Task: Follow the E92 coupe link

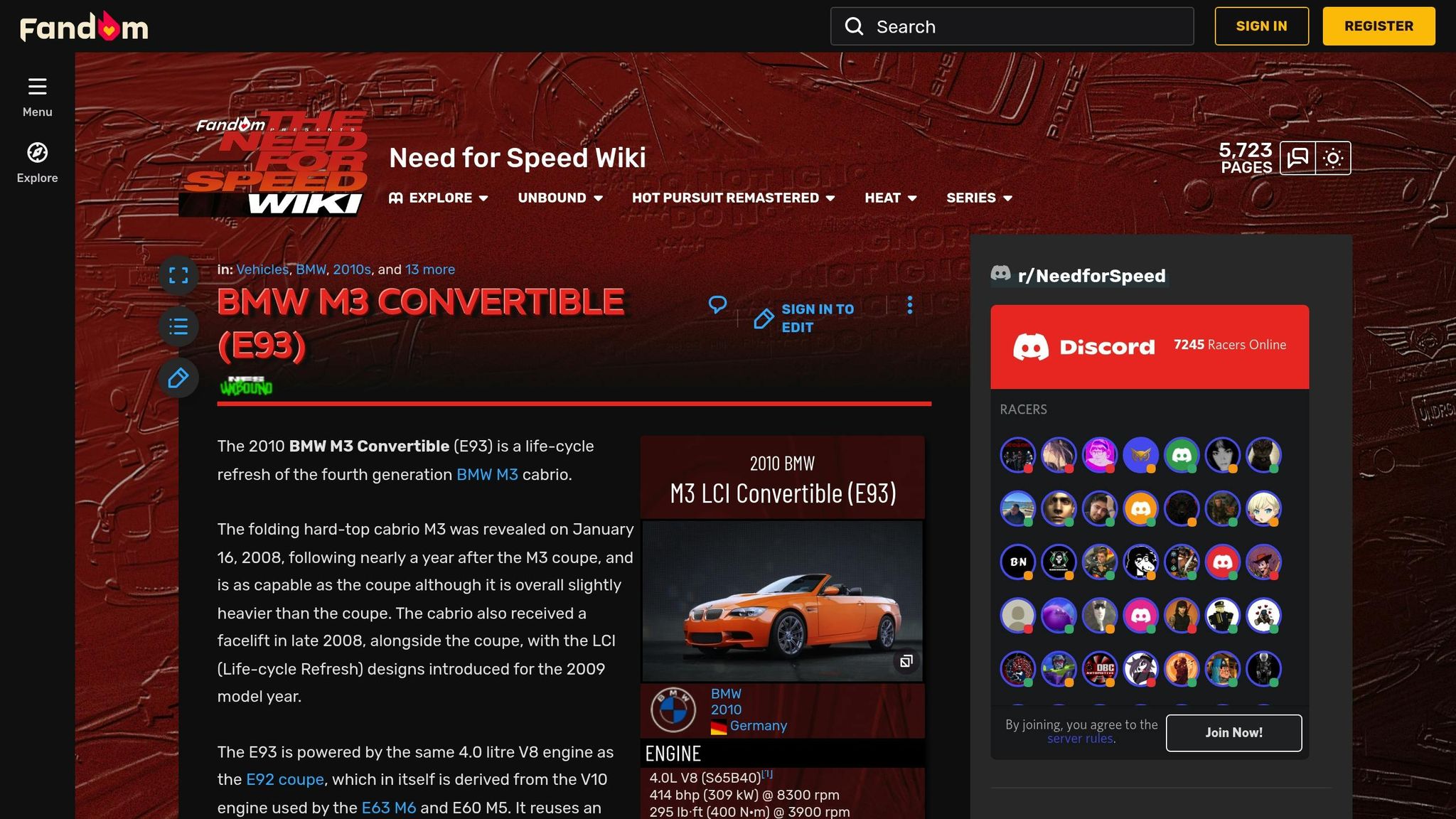Action: tap(285, 779)
